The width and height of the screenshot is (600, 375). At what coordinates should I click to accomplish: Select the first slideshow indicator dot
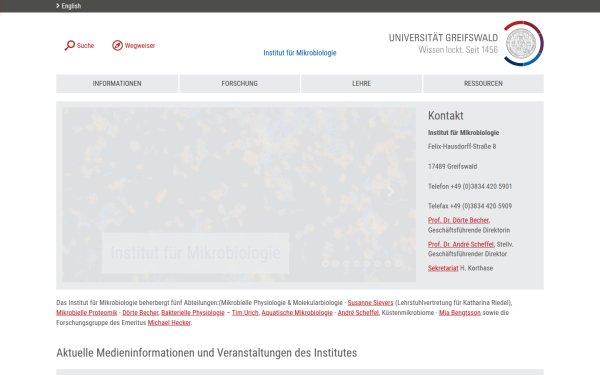click(325, 264)
